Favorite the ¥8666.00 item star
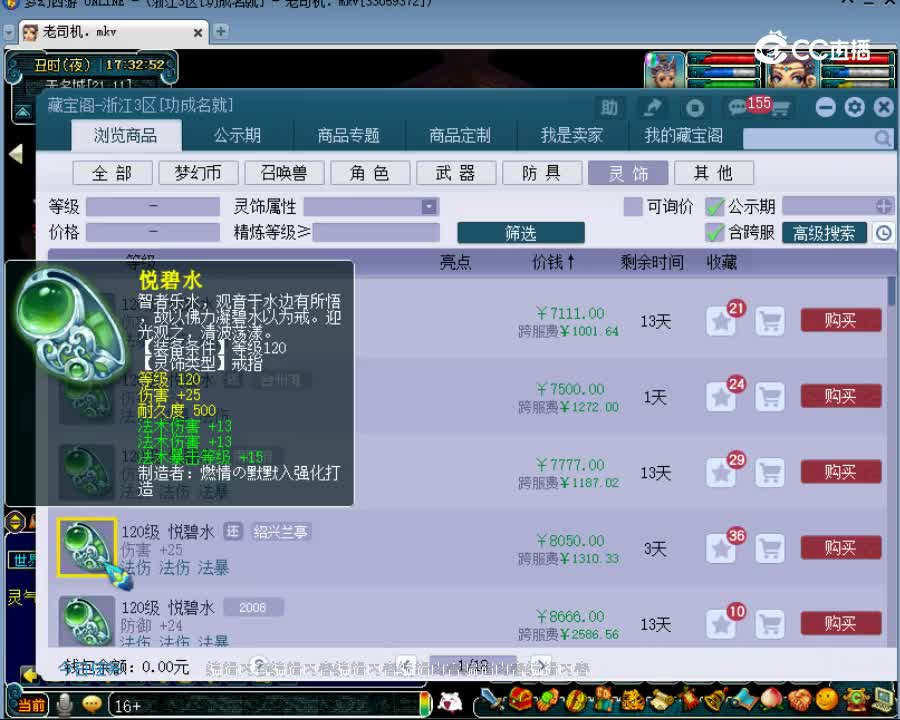This screenshot has width=900, height=720. (x=721, y=624)
